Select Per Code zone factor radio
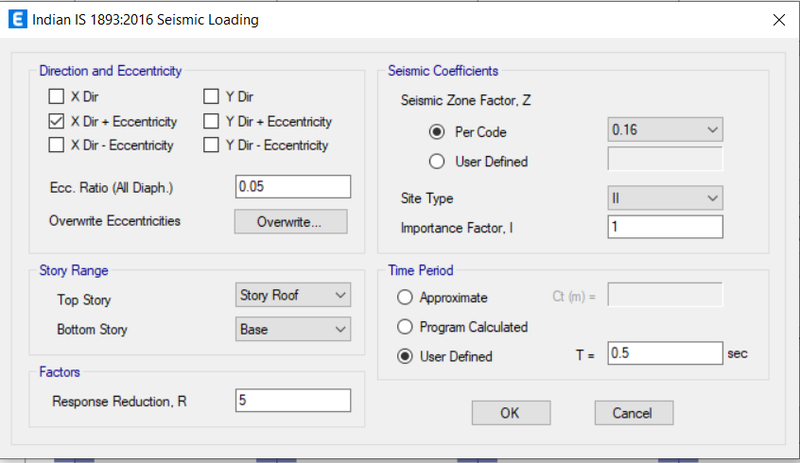 (437, 132)
